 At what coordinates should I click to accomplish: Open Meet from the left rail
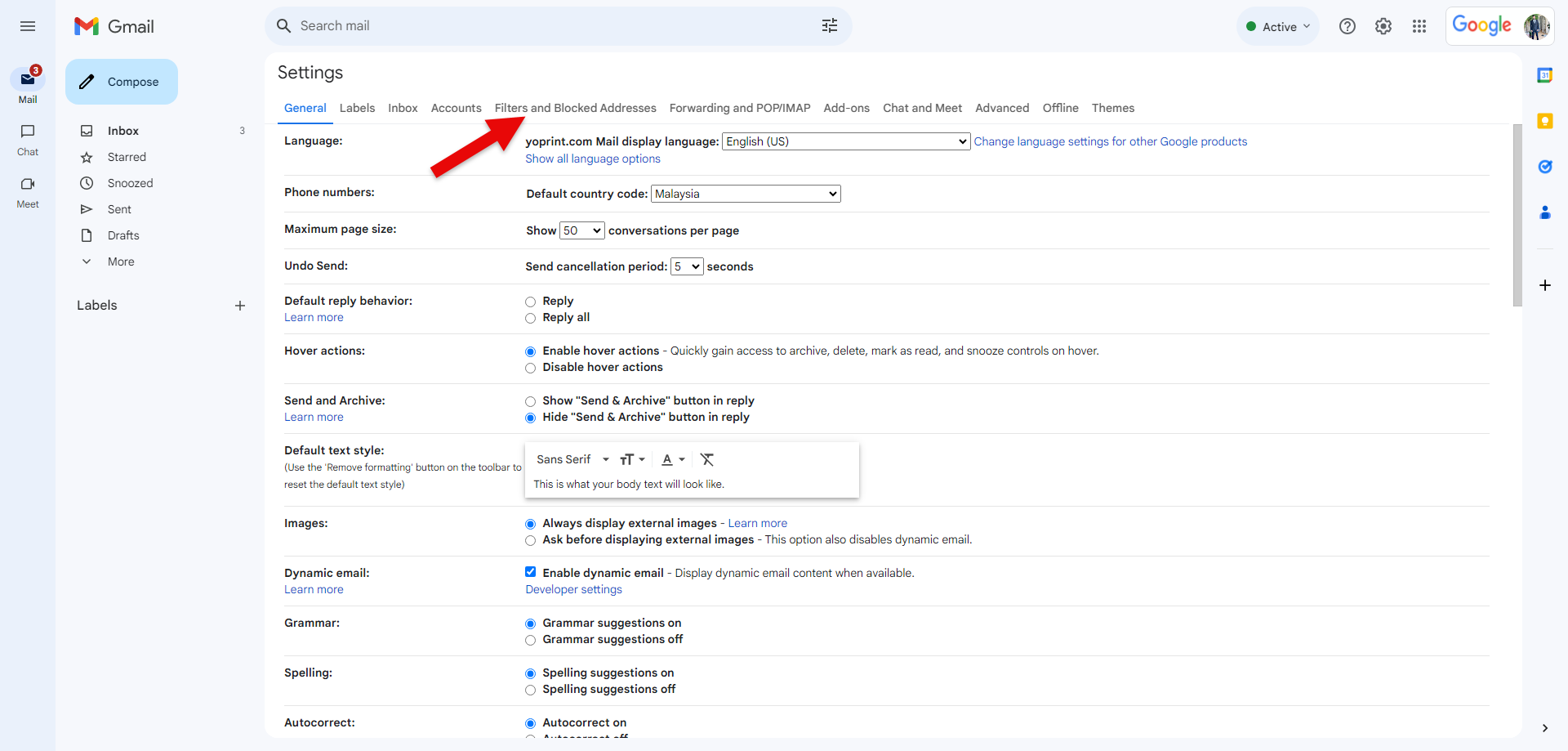28,193
